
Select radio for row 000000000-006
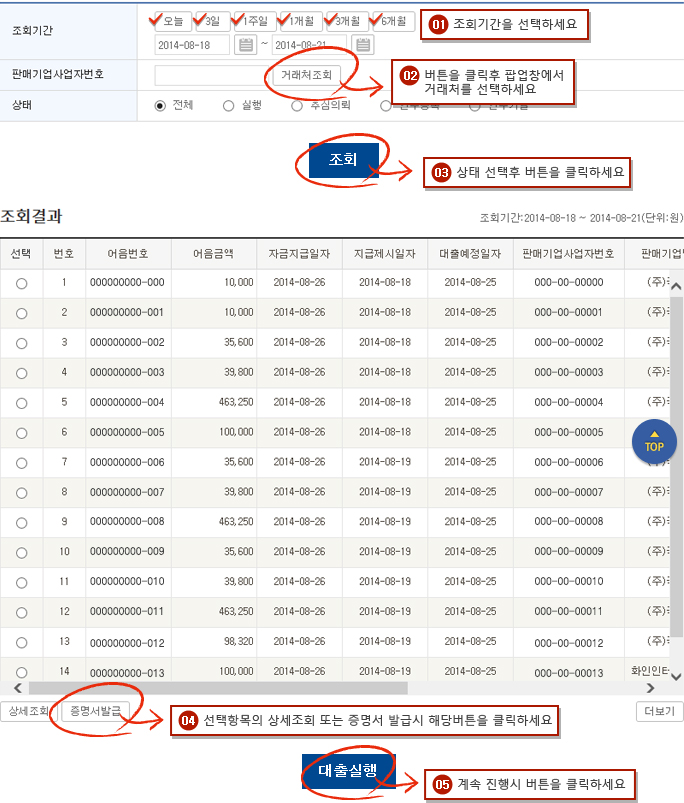[22, 463]
